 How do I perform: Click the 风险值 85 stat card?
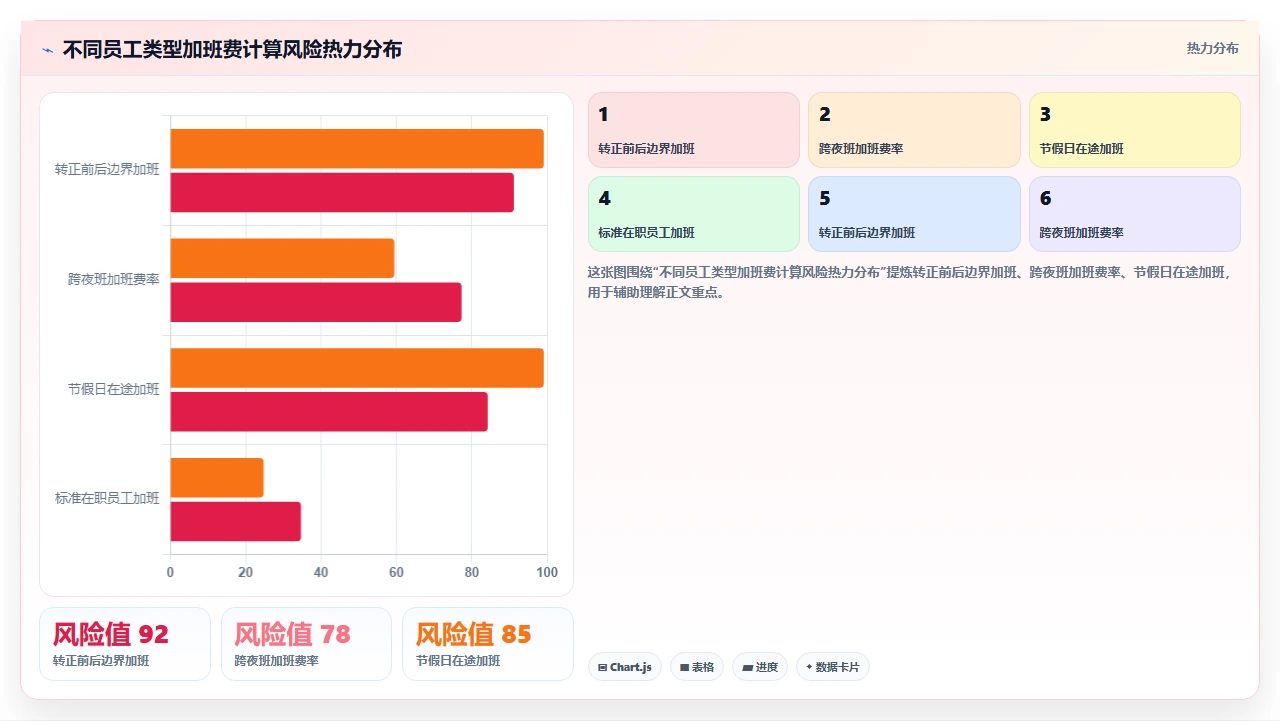point(488,644)
